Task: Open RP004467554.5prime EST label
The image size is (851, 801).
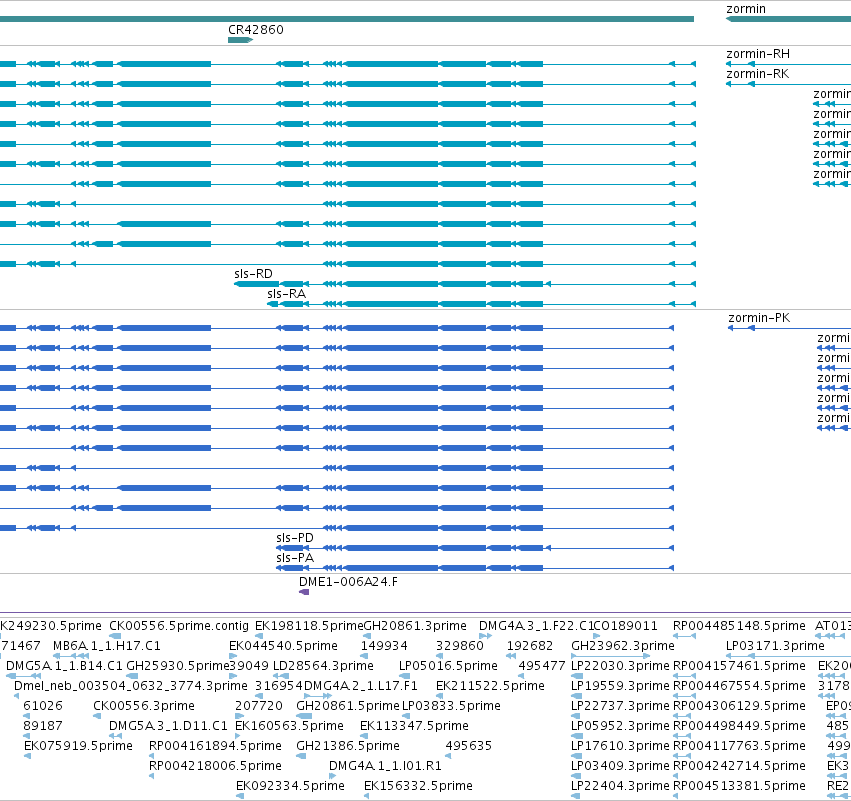Action: (739, 686)
